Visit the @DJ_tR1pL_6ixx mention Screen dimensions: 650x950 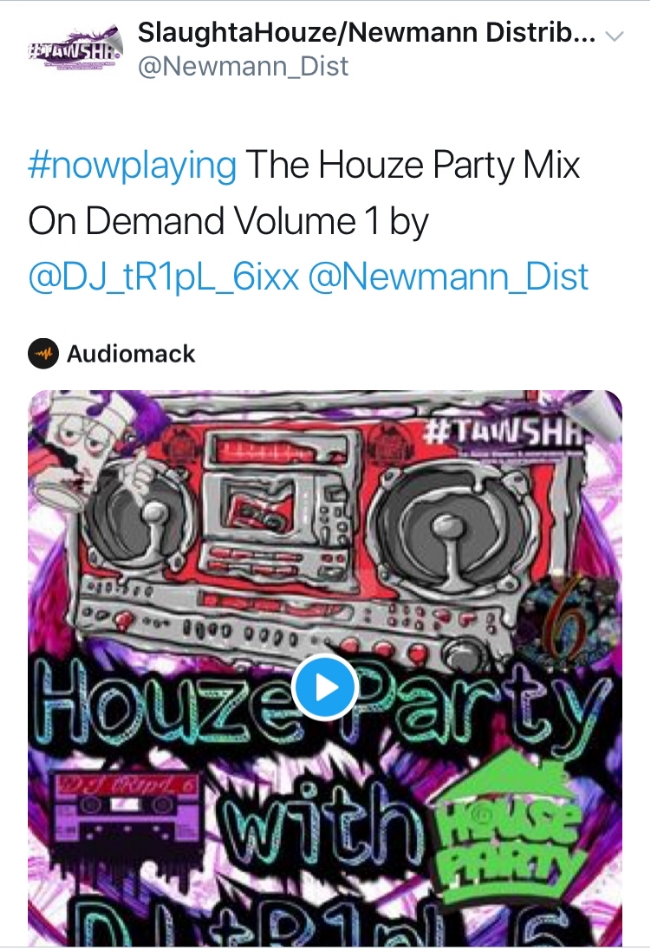point(164,277)
